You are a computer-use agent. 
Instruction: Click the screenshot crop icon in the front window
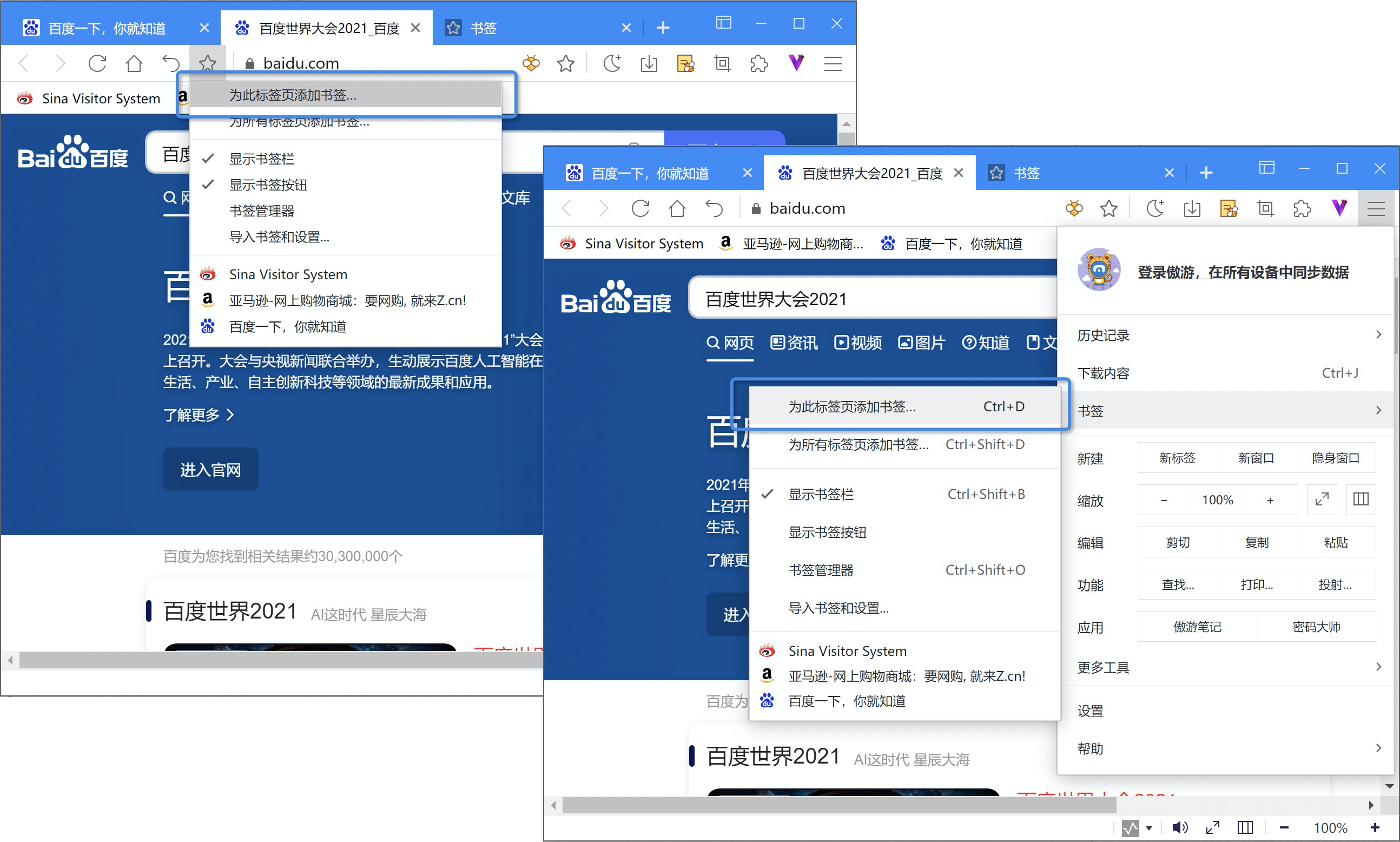[1266, 208]
